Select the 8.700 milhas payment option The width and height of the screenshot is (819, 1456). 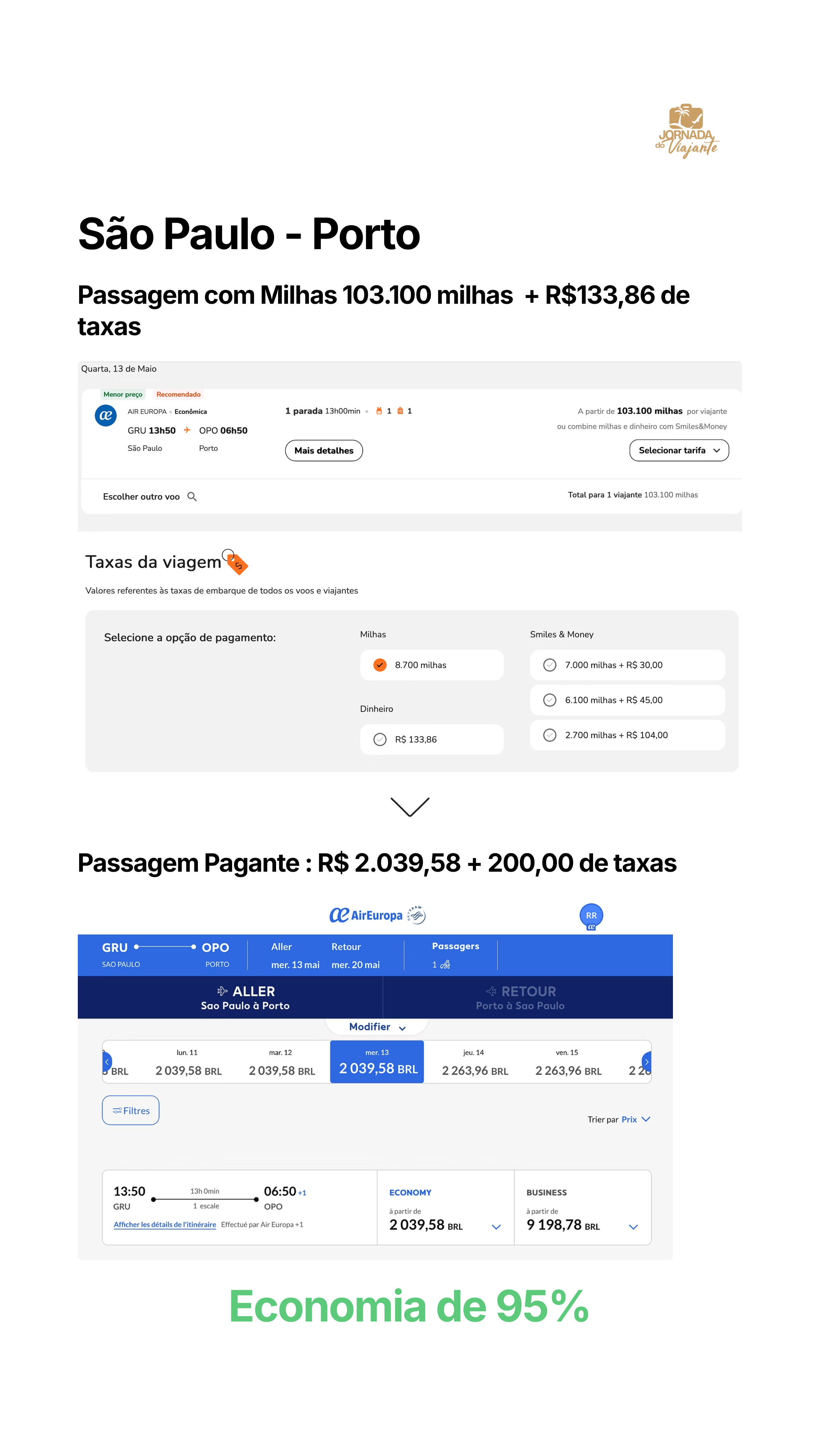tap(432, 665)
